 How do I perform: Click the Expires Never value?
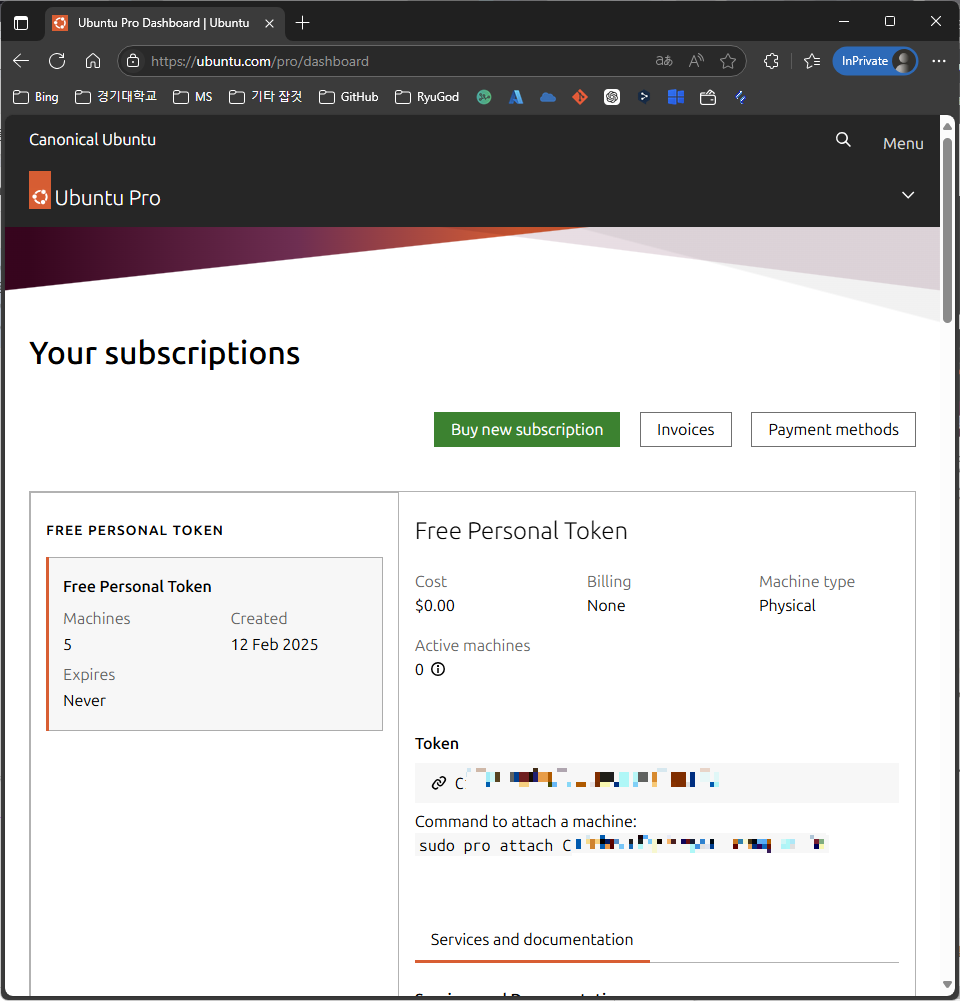point(84,701)
